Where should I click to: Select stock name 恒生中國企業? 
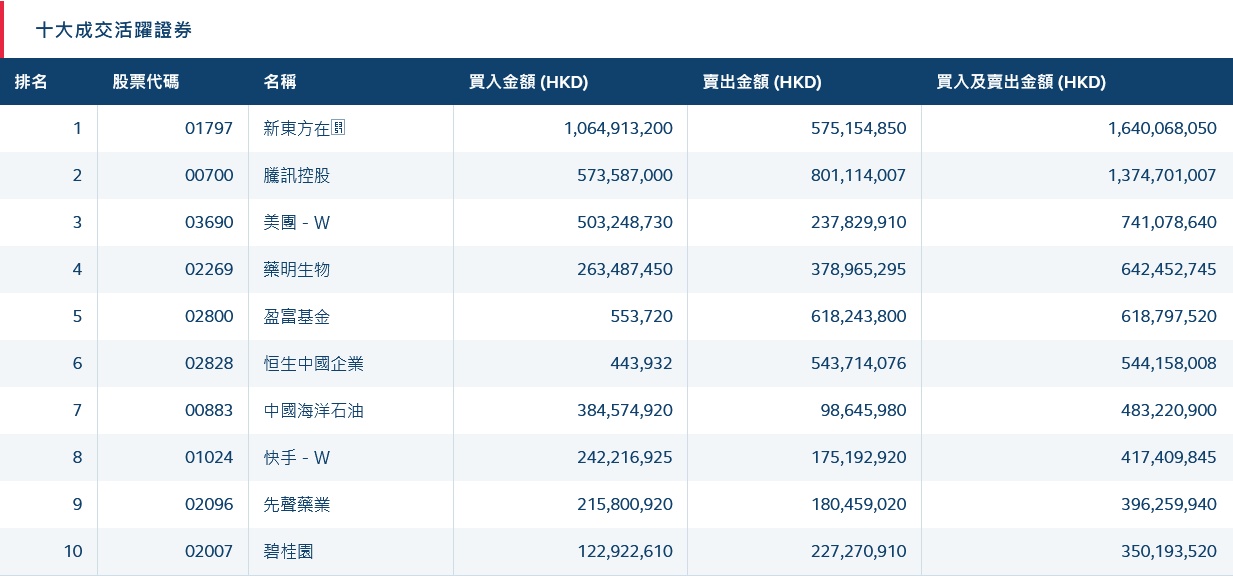coord(314,363)
